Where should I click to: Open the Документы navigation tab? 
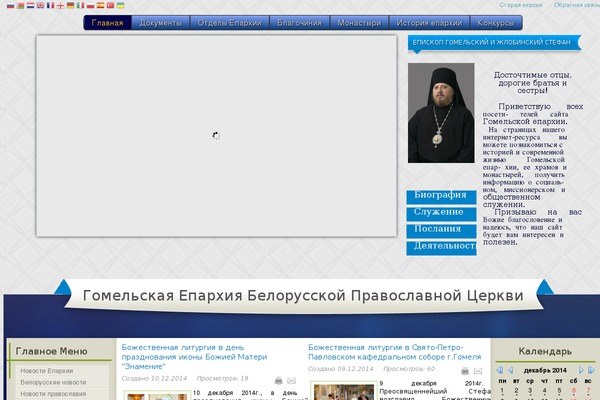(x=160, y=23)
